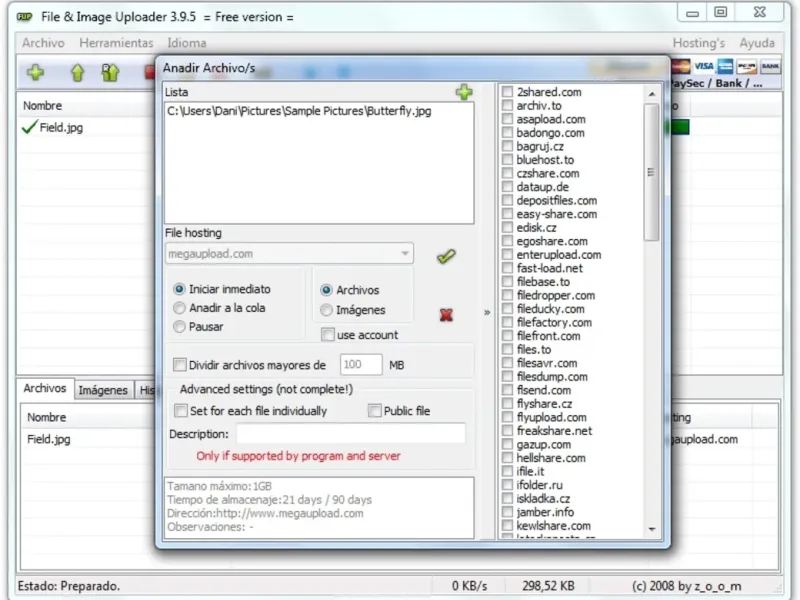The height and width of the screenshot is (600, 800).
Task: Tick the jamber.info checkbox
Action: pyautogui.click(x=507, y=512)
